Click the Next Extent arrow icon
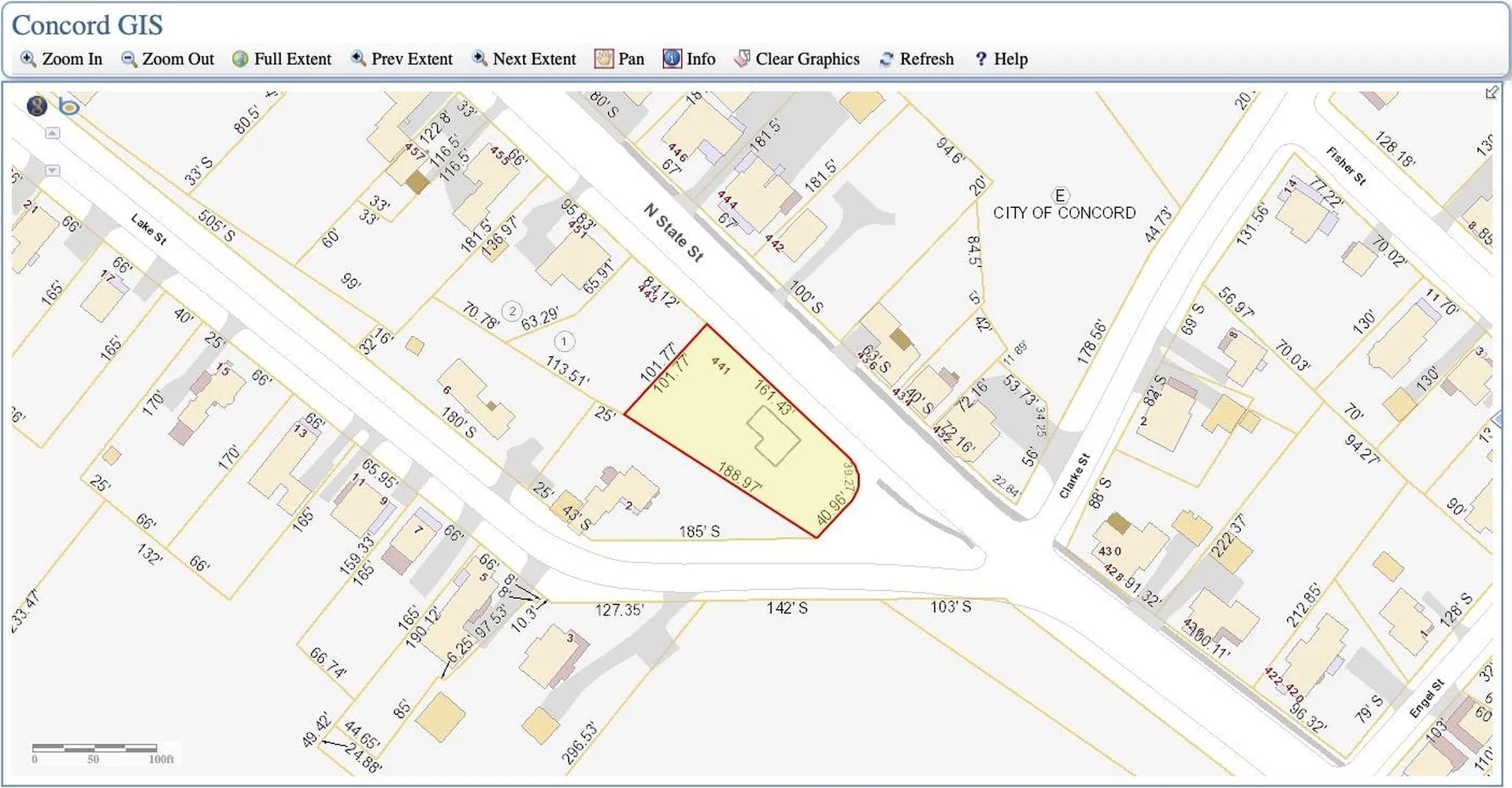 point(478,58)
